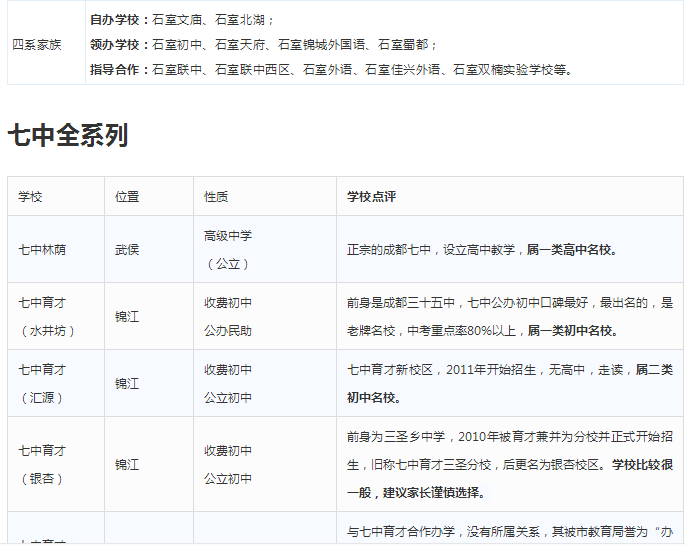Click the 位置 column header
Image resolution: width=685 pixels, height=545 pixels.
127,197
